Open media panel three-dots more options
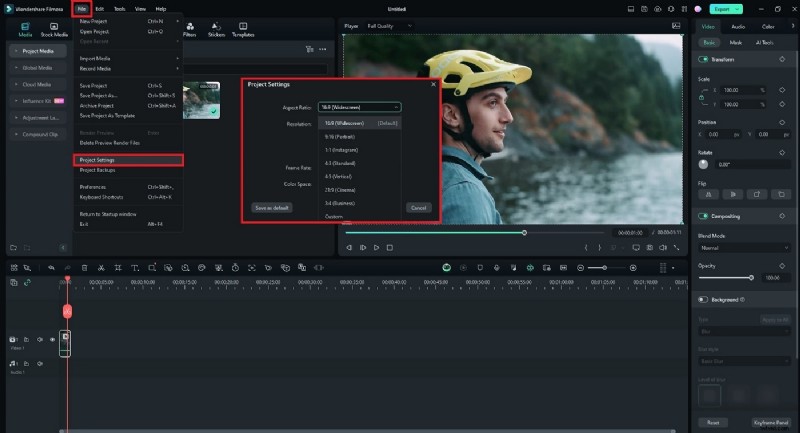 coord(322,49)
